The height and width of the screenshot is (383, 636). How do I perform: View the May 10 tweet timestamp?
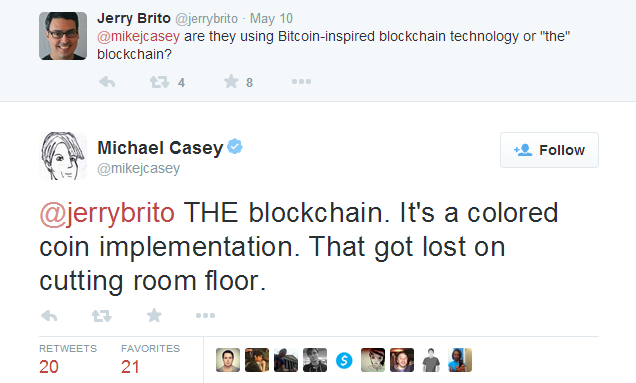tap(271, 19)
